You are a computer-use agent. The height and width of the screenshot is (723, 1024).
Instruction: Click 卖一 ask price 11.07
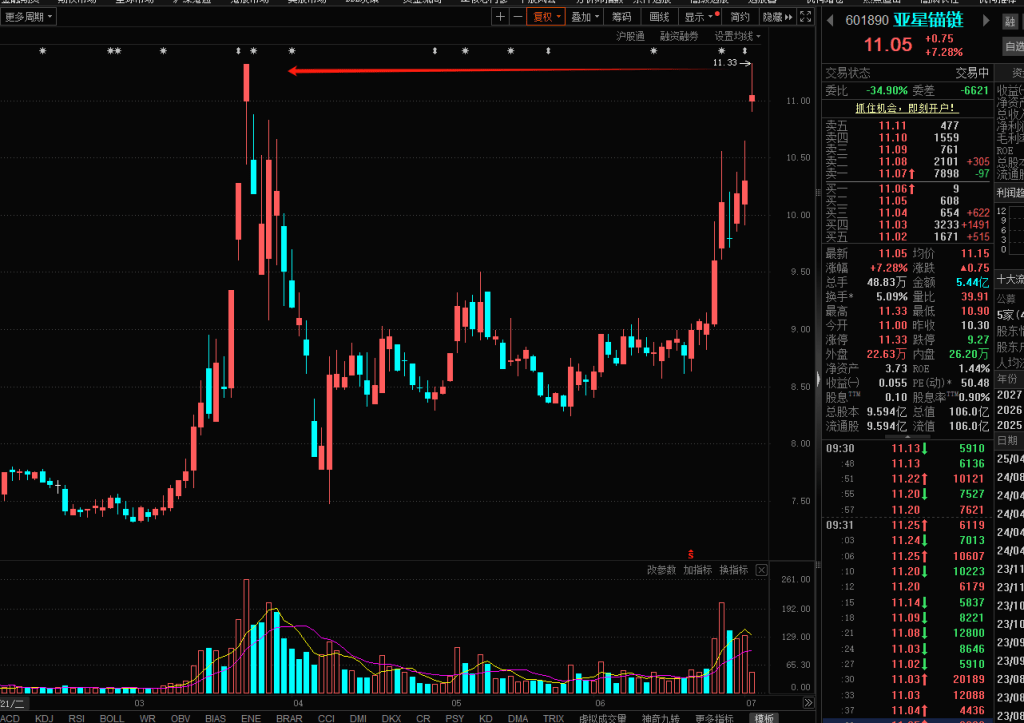(893, 174)
